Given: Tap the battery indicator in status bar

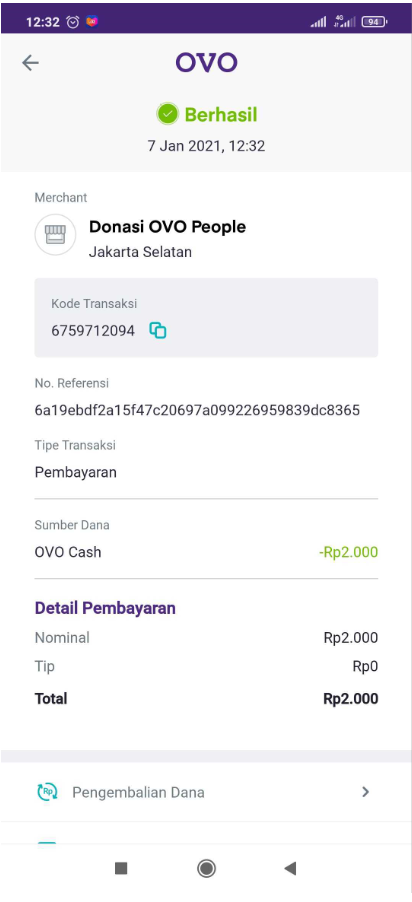Looking at the screenshot, I should (x=374, y=22).
